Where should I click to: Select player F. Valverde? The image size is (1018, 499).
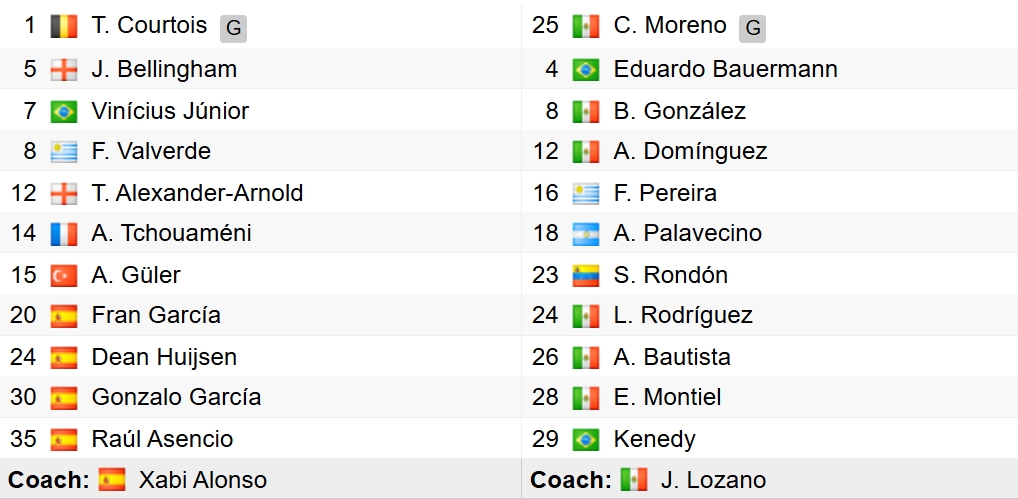coord(151,152)
